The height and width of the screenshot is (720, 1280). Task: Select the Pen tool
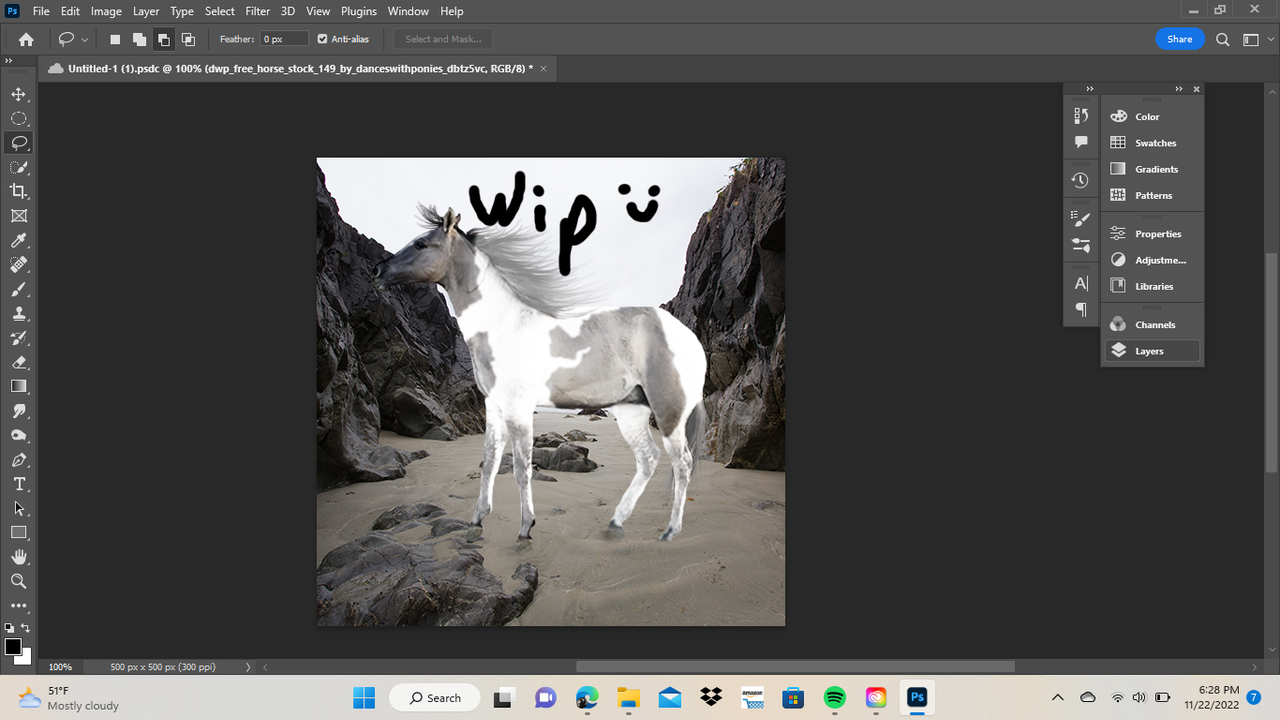pyautogui.click(x=19, y=460)
